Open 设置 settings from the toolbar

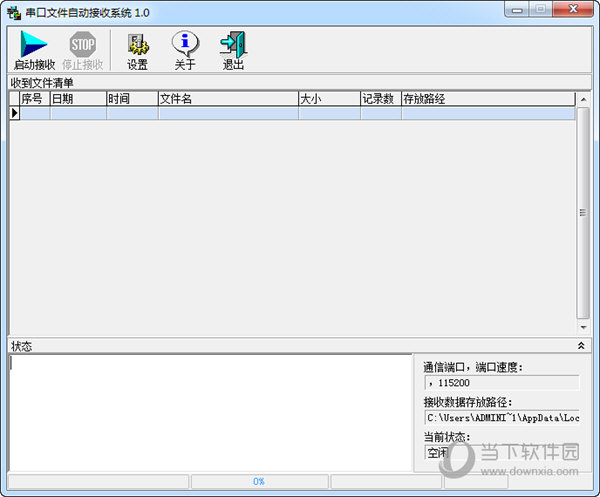[x=137, y=45]
